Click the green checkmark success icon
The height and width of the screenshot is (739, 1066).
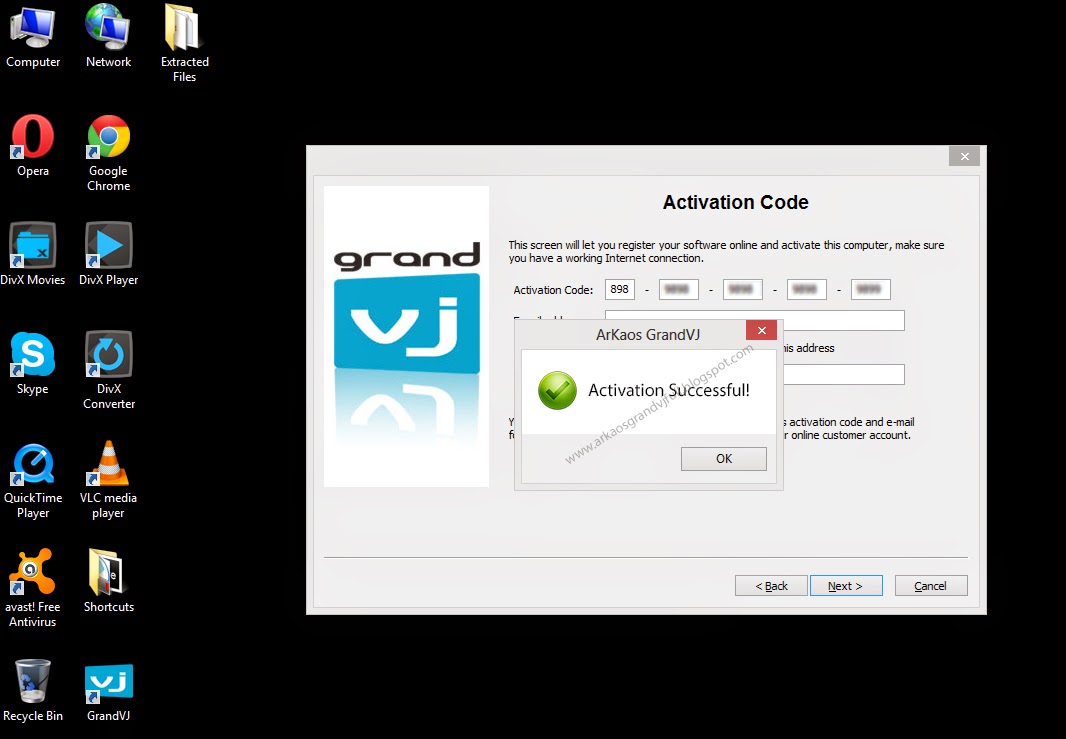[557, 390]
